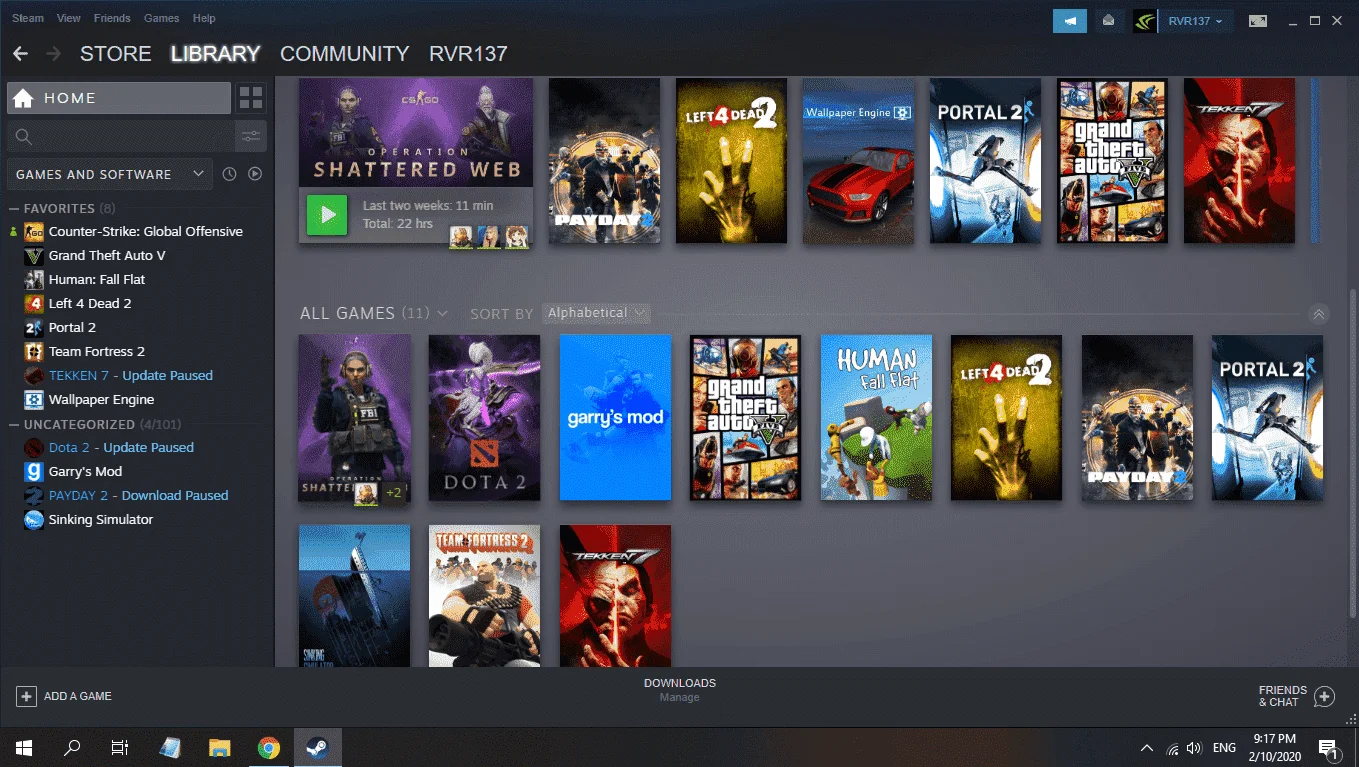Screen dimensions: 1359x767
Task: Collapse the Favorites category
Action: (x=14, y=208)
